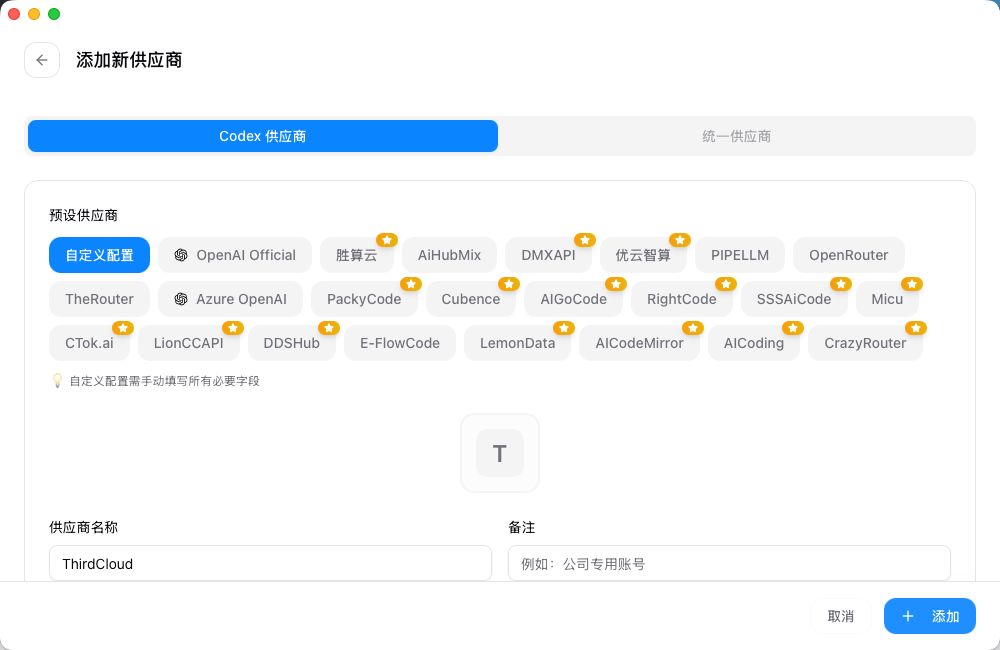
Task: Click the lightbulb hint icon
Action: click(57, 381)
